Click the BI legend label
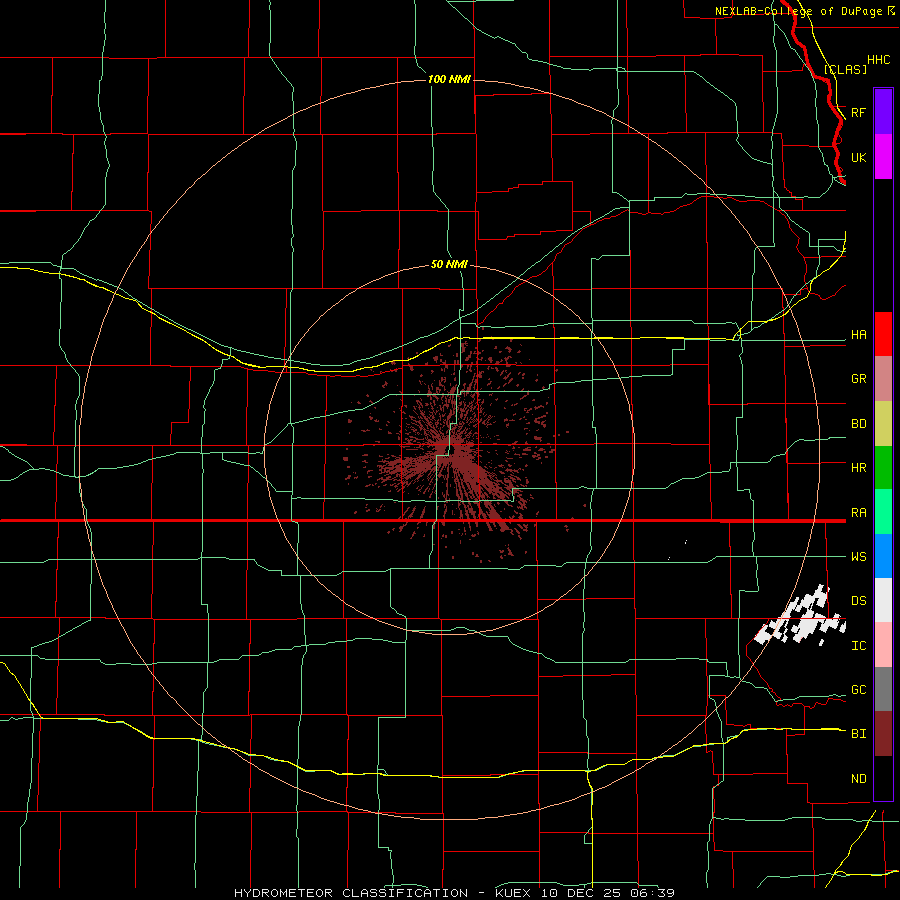The height and width of the screenshot is (900, 900). 859,734
